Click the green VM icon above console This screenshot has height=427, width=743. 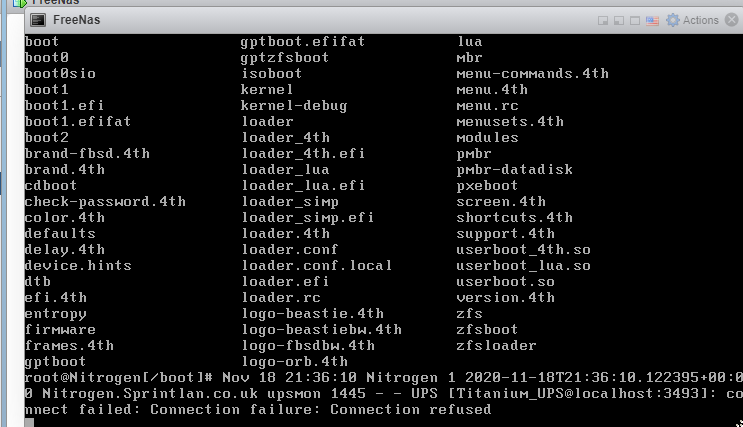coord(19,2)
